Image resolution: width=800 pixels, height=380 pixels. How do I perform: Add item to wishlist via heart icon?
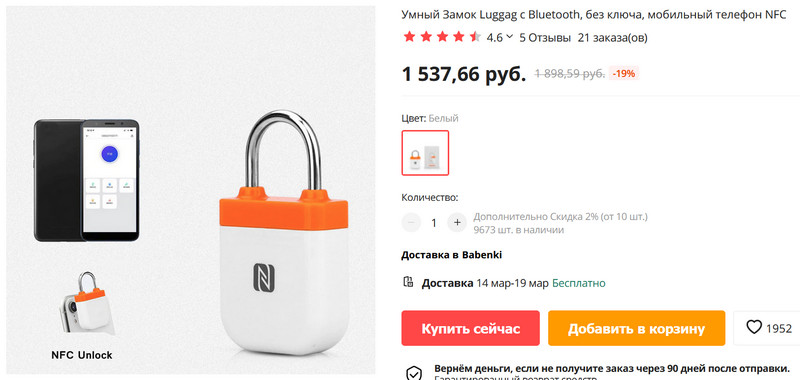pos(754,327)
